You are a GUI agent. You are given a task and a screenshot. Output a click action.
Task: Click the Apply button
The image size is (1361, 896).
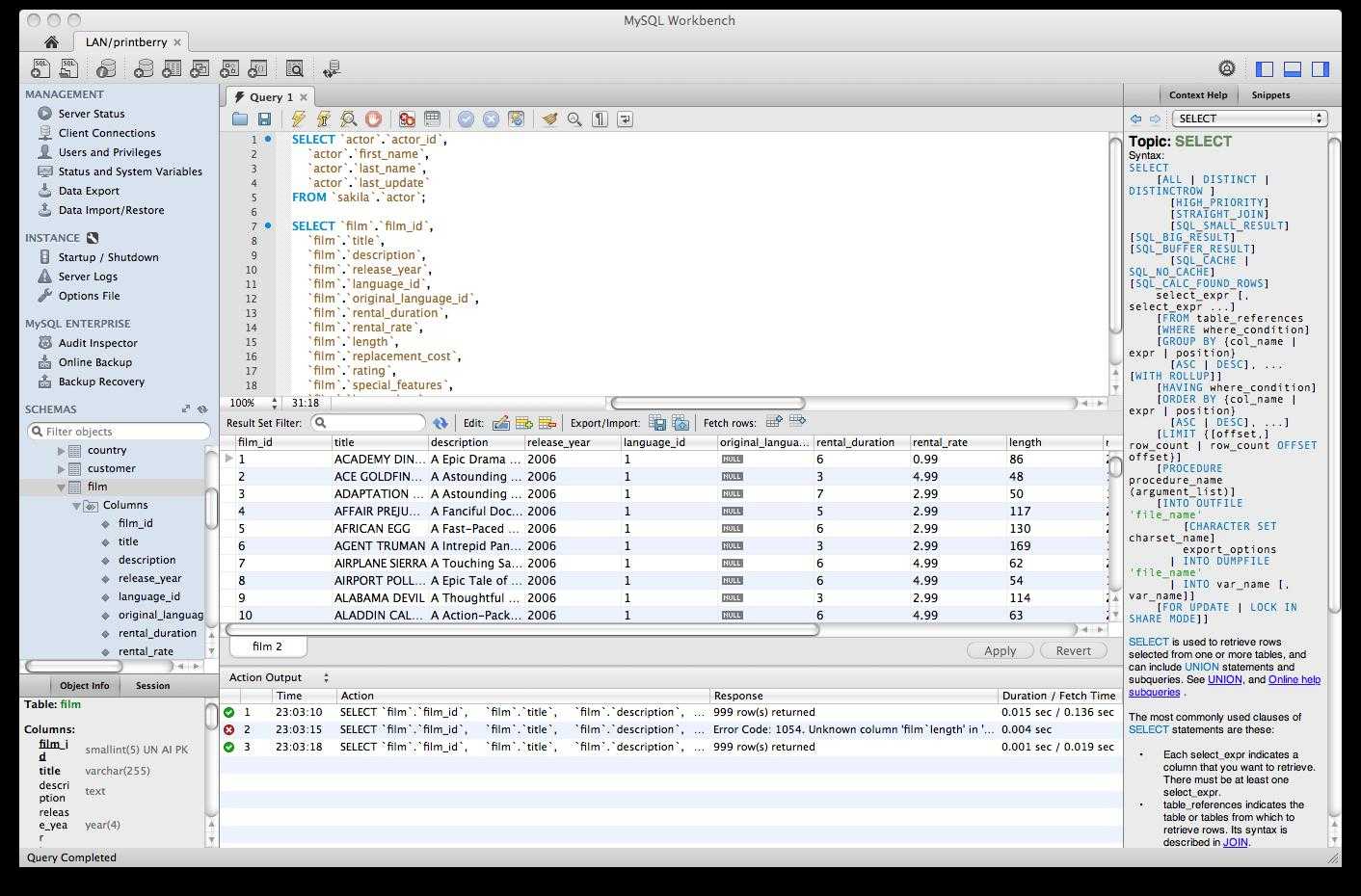1000,650
